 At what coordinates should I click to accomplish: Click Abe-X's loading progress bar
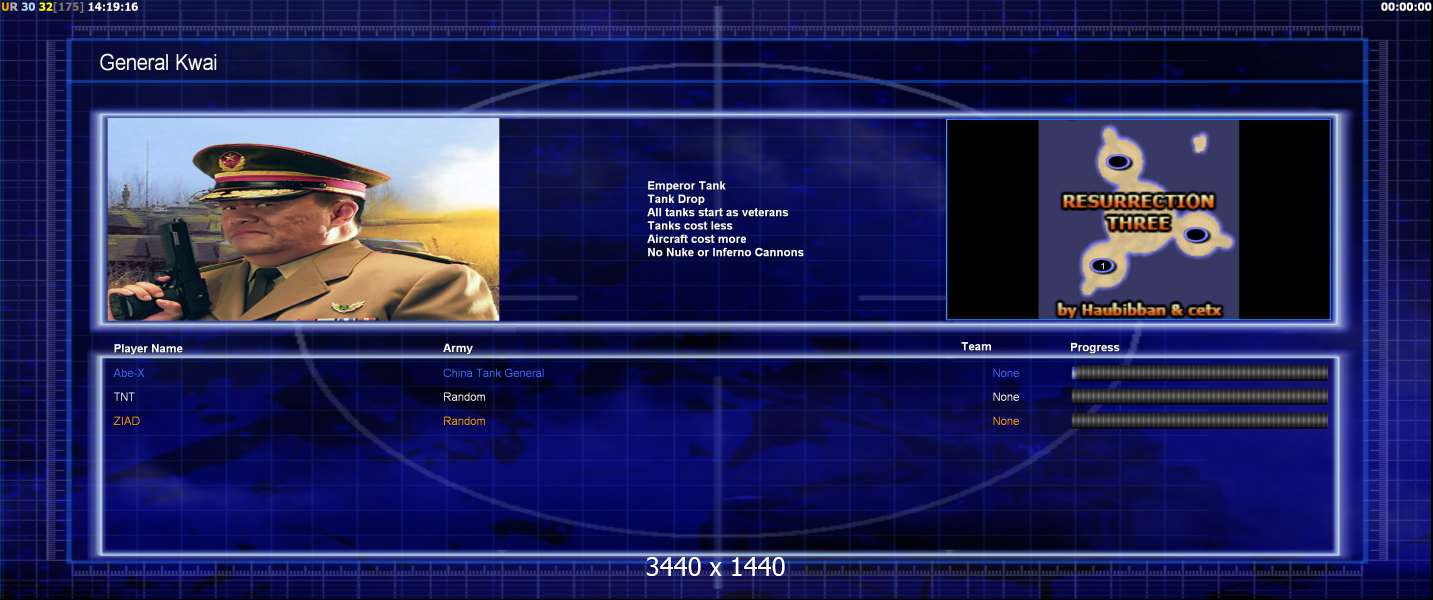click(1200, 373)
